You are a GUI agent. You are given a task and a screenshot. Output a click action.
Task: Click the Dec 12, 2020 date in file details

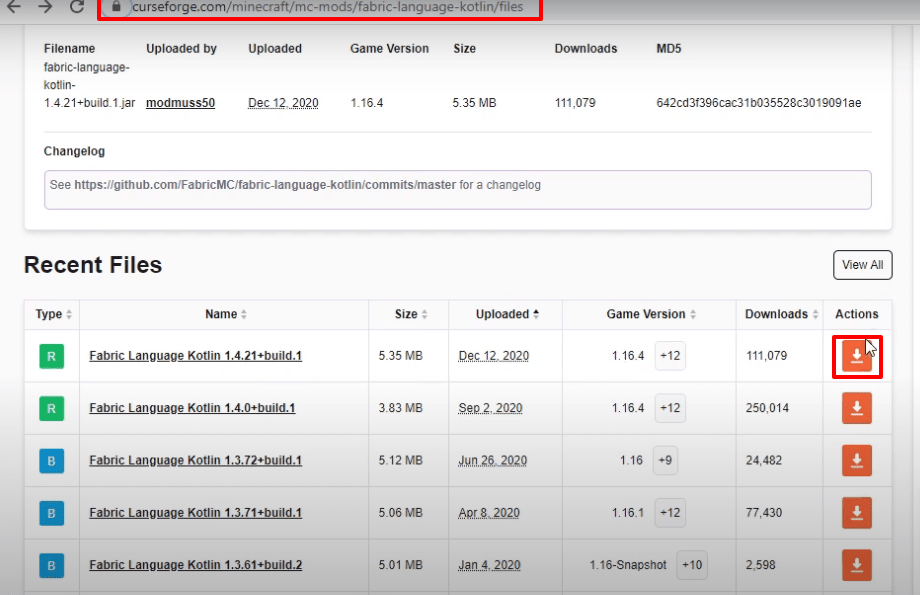283,103
